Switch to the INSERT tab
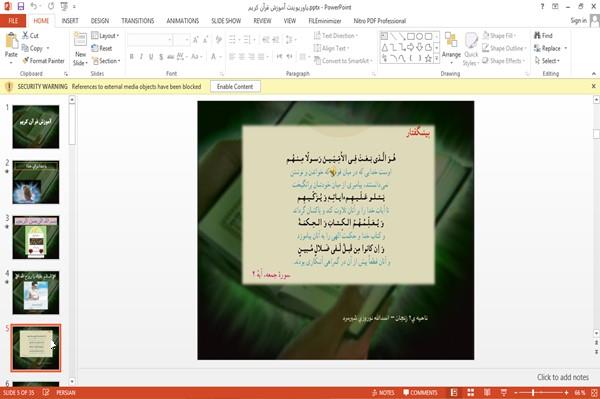The width and height of the screenshot is (600, 399). pyautogui.click(x=70, y=21)
